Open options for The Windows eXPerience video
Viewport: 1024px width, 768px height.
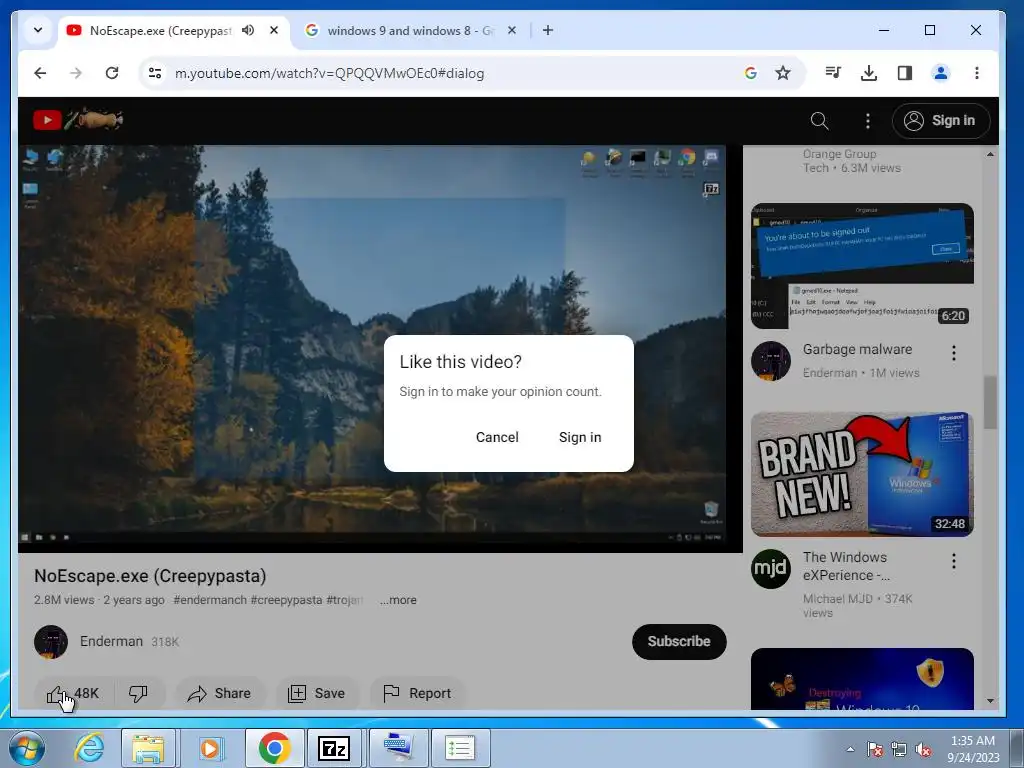[x=953, y=561]
